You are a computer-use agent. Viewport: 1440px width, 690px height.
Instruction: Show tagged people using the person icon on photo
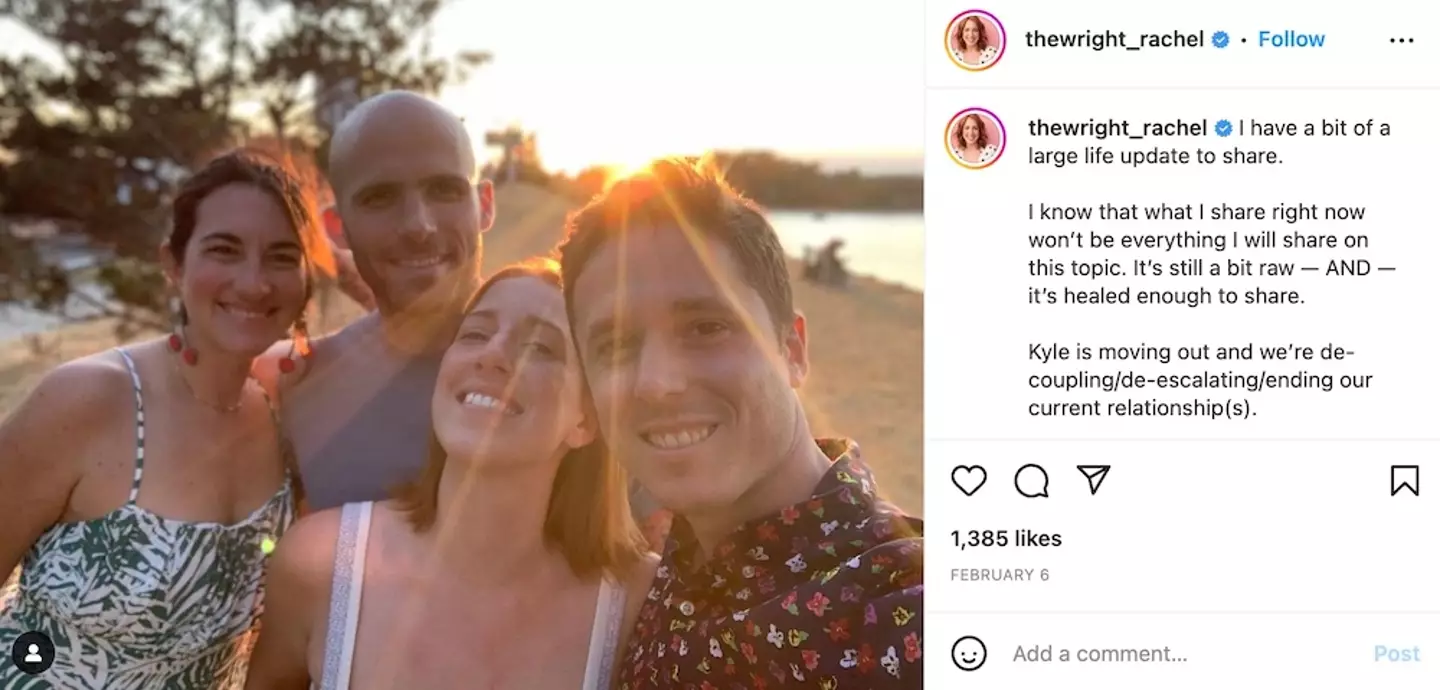[35, 653]
